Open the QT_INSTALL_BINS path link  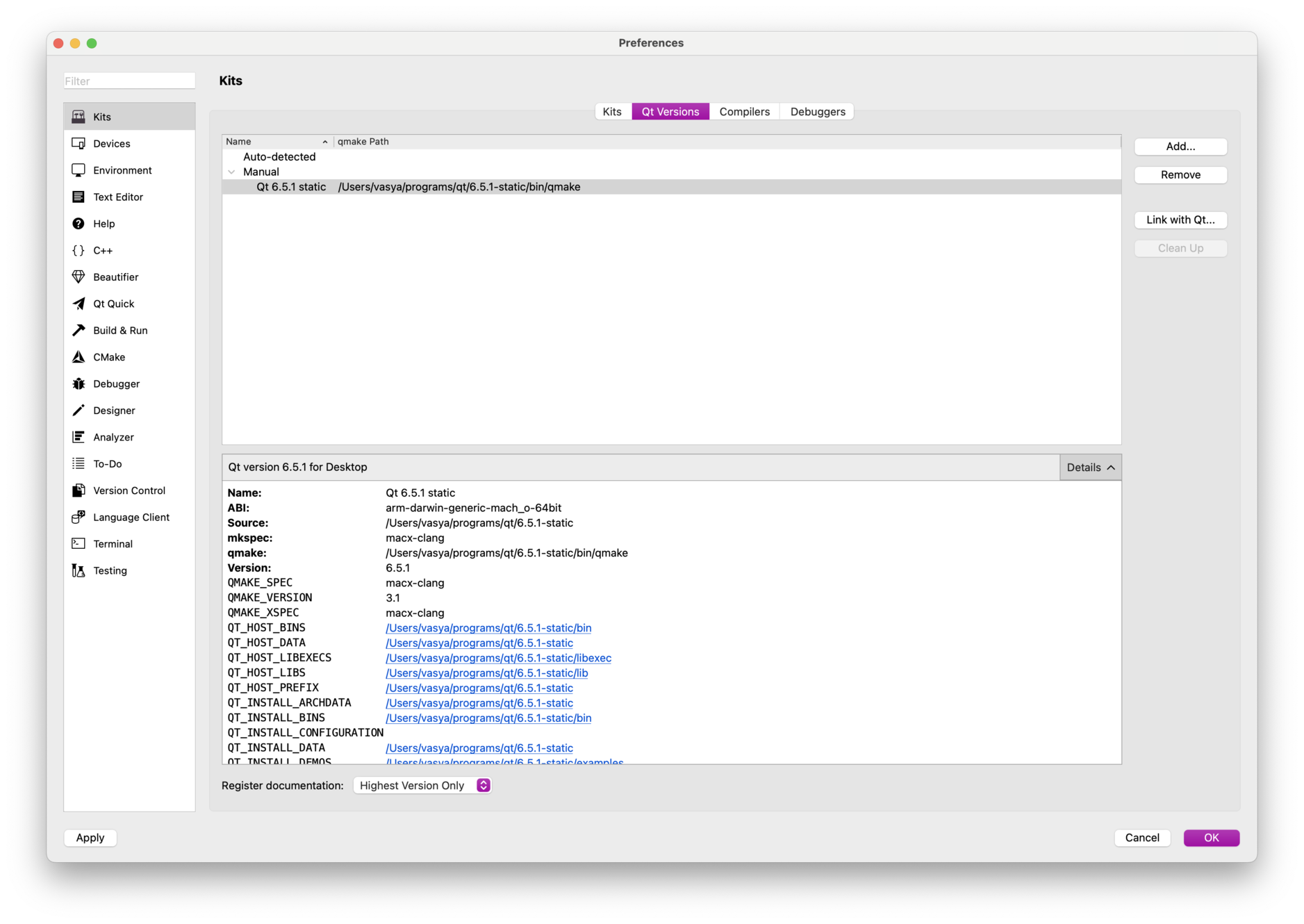(x=488, y=718)
